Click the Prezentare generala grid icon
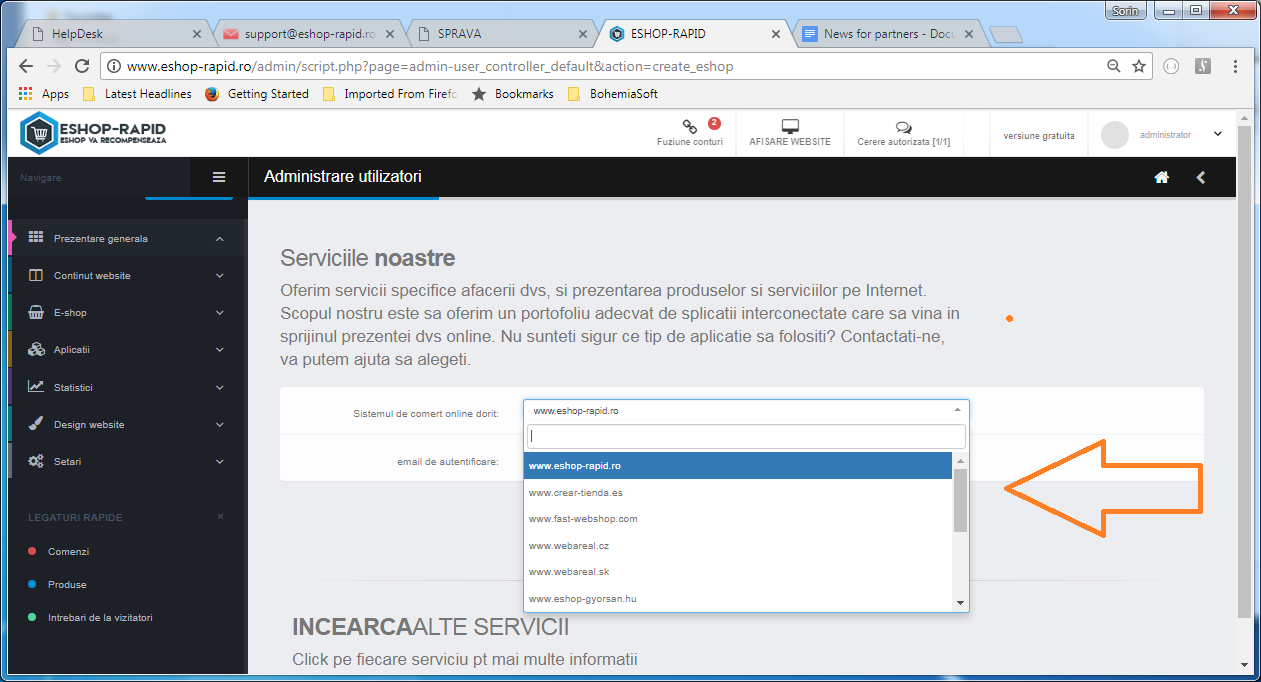Screen dimensions: 1261x682 pos(36,238)
